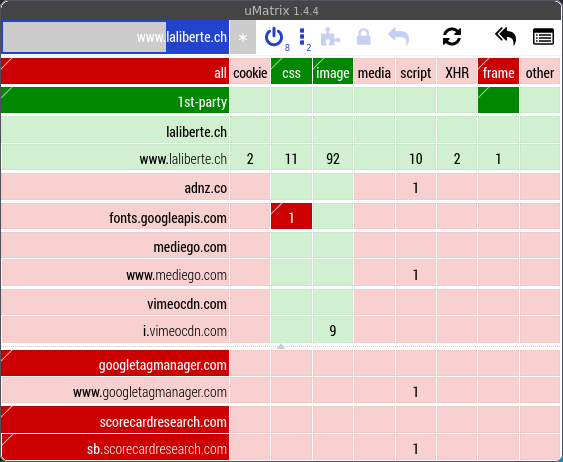Toggle the green 'css' column header
The width and height of the screenshot is (563, 462).
point(291,71)
